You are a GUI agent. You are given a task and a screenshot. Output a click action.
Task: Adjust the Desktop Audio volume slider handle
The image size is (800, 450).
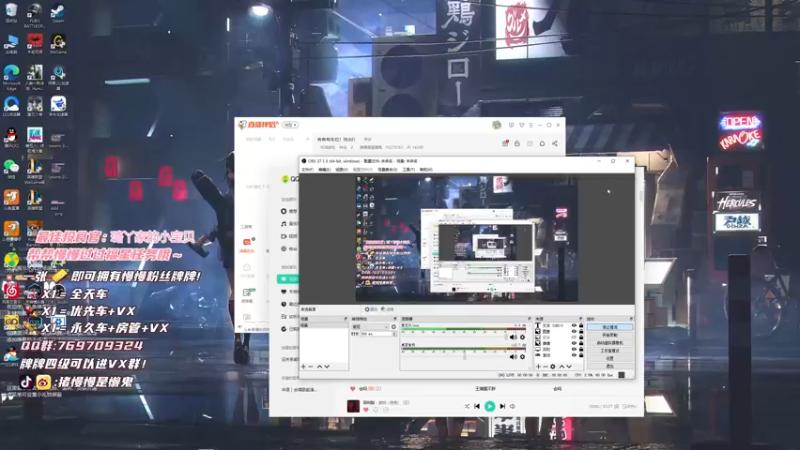click(x=464, y=356)
